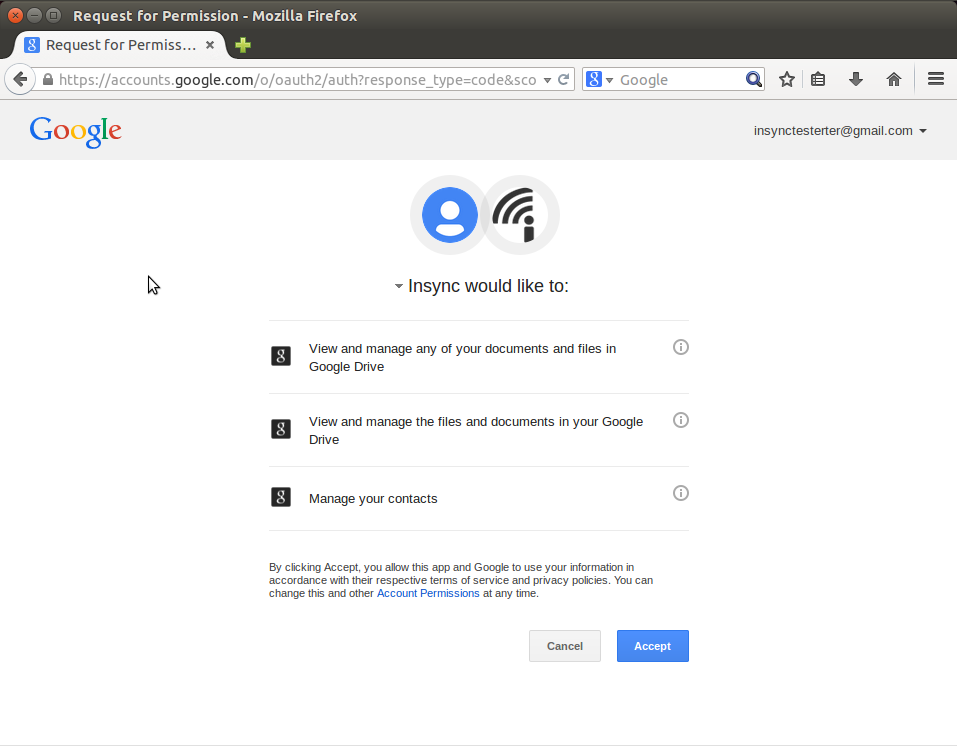Open the downloads arrow icon
This screenshot has width=957, height=746.
(856, 79)
